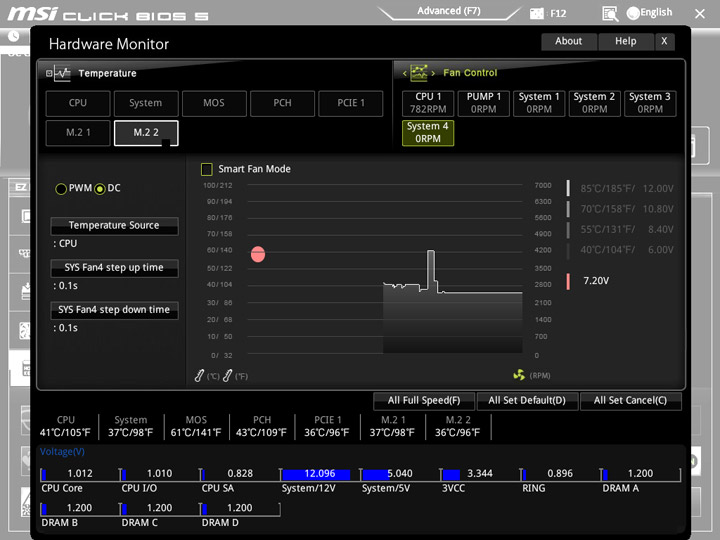Click the System/5V 5.040 voltage bar
This screenshot has width=720, height=540.
400,475
